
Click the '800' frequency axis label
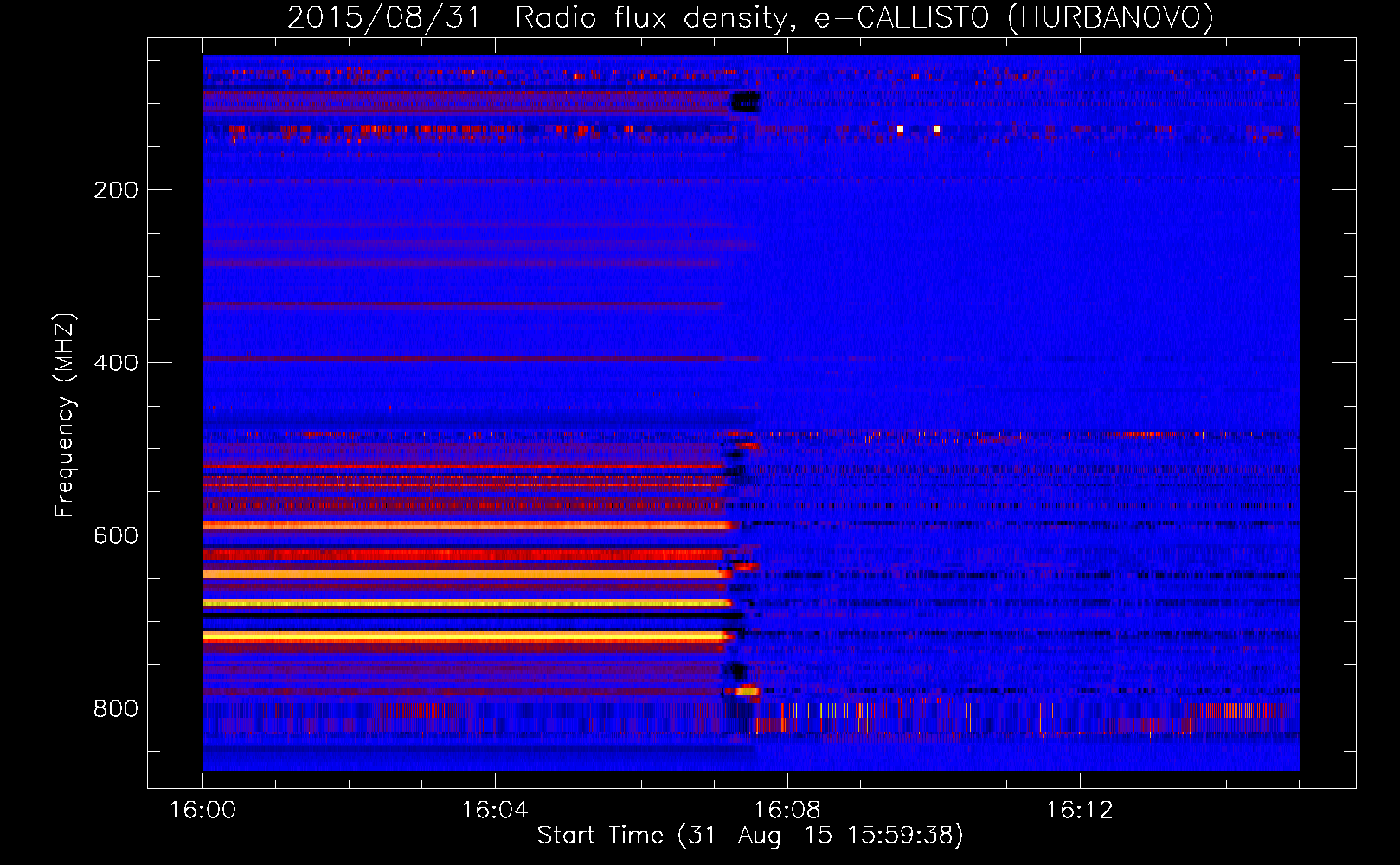(116, 709)
